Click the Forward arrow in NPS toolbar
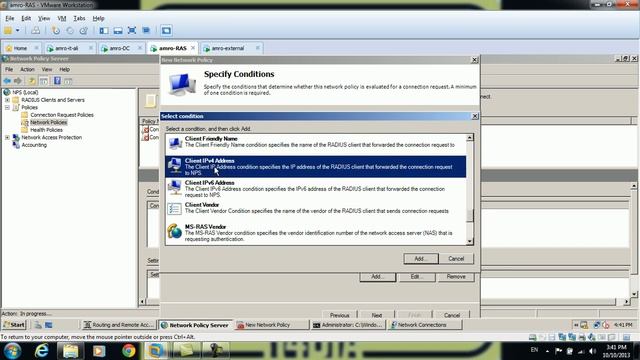This screenshot has height=360, width=640. pyautogui.click(x=18, y=81)
